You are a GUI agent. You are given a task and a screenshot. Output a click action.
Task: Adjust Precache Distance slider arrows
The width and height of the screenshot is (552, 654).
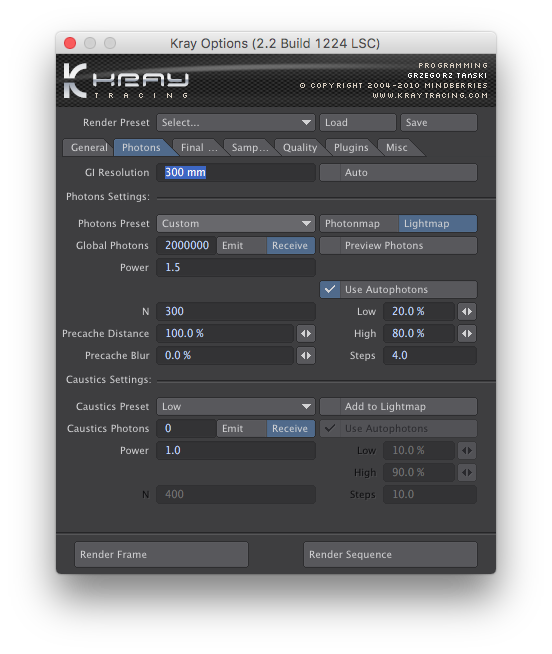click(x=306, y=334)
